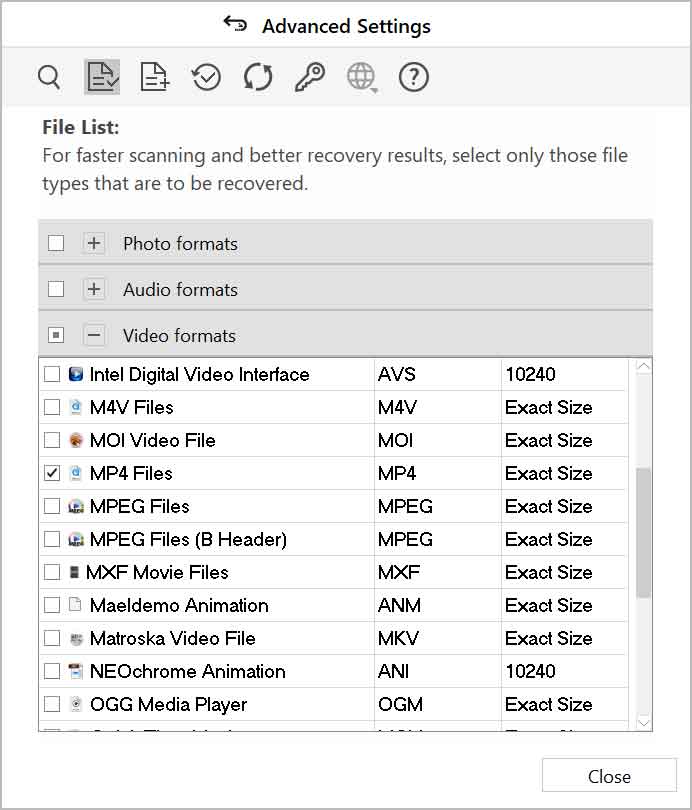Enable the MPEG Files checkbox
This screenshot has width=692, height=810.
51,506
